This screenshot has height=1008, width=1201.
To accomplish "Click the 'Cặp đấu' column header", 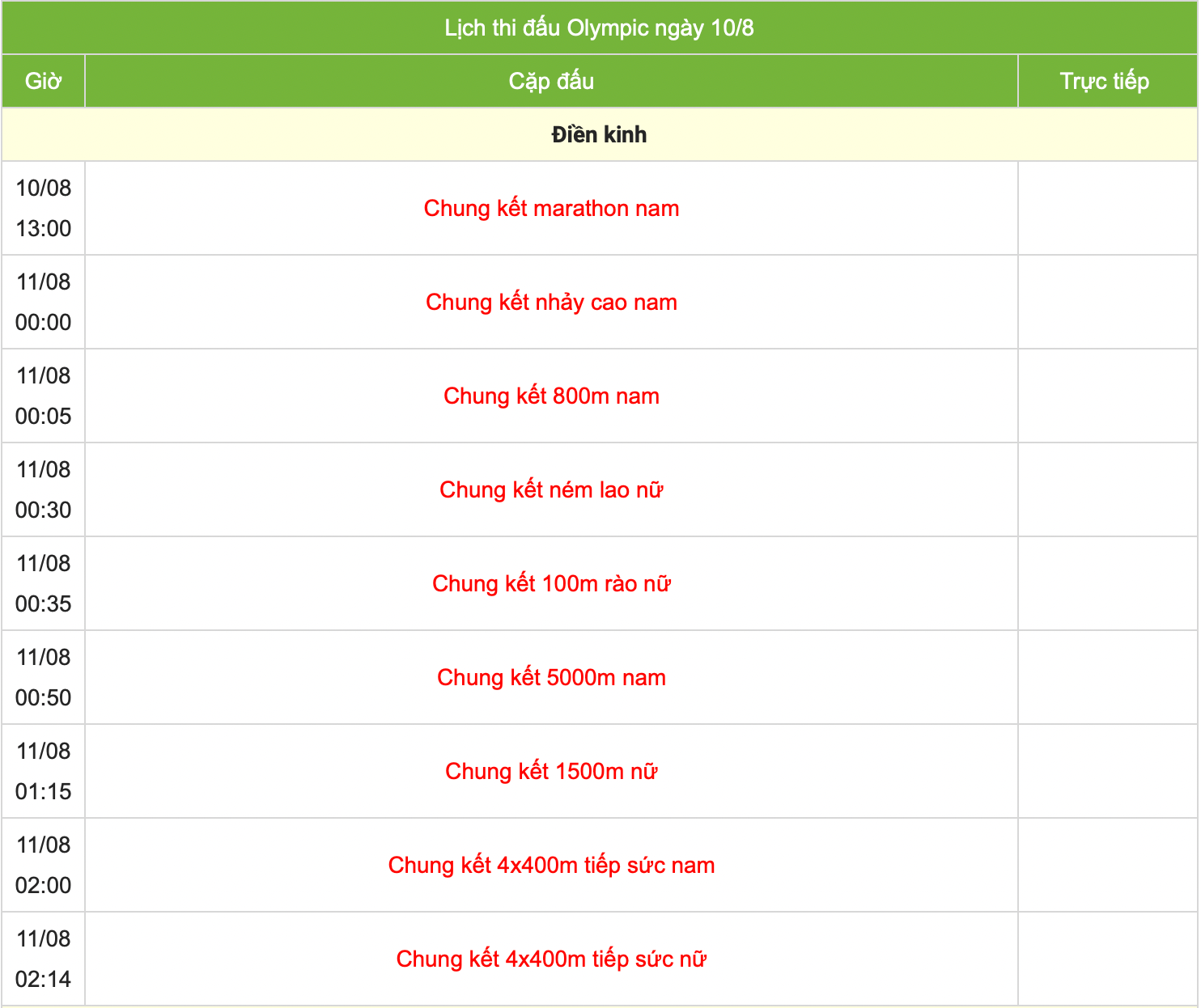I will point(551,81).
